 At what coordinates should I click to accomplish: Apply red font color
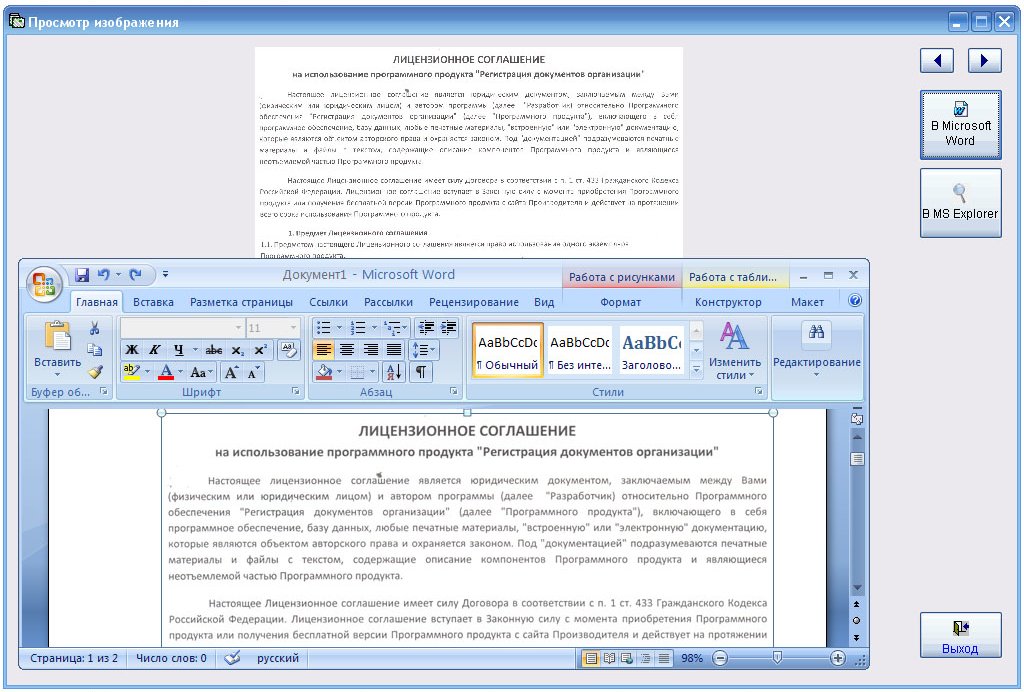[x=166, y=372]
